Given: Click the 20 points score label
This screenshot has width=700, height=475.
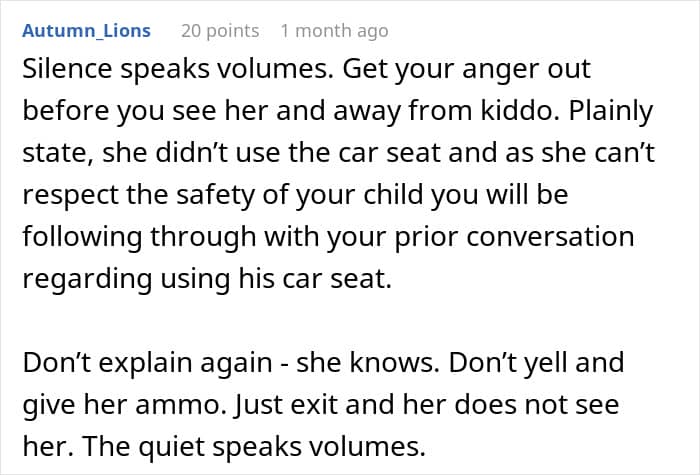Looking at the screenshot, I should (220, 31).
